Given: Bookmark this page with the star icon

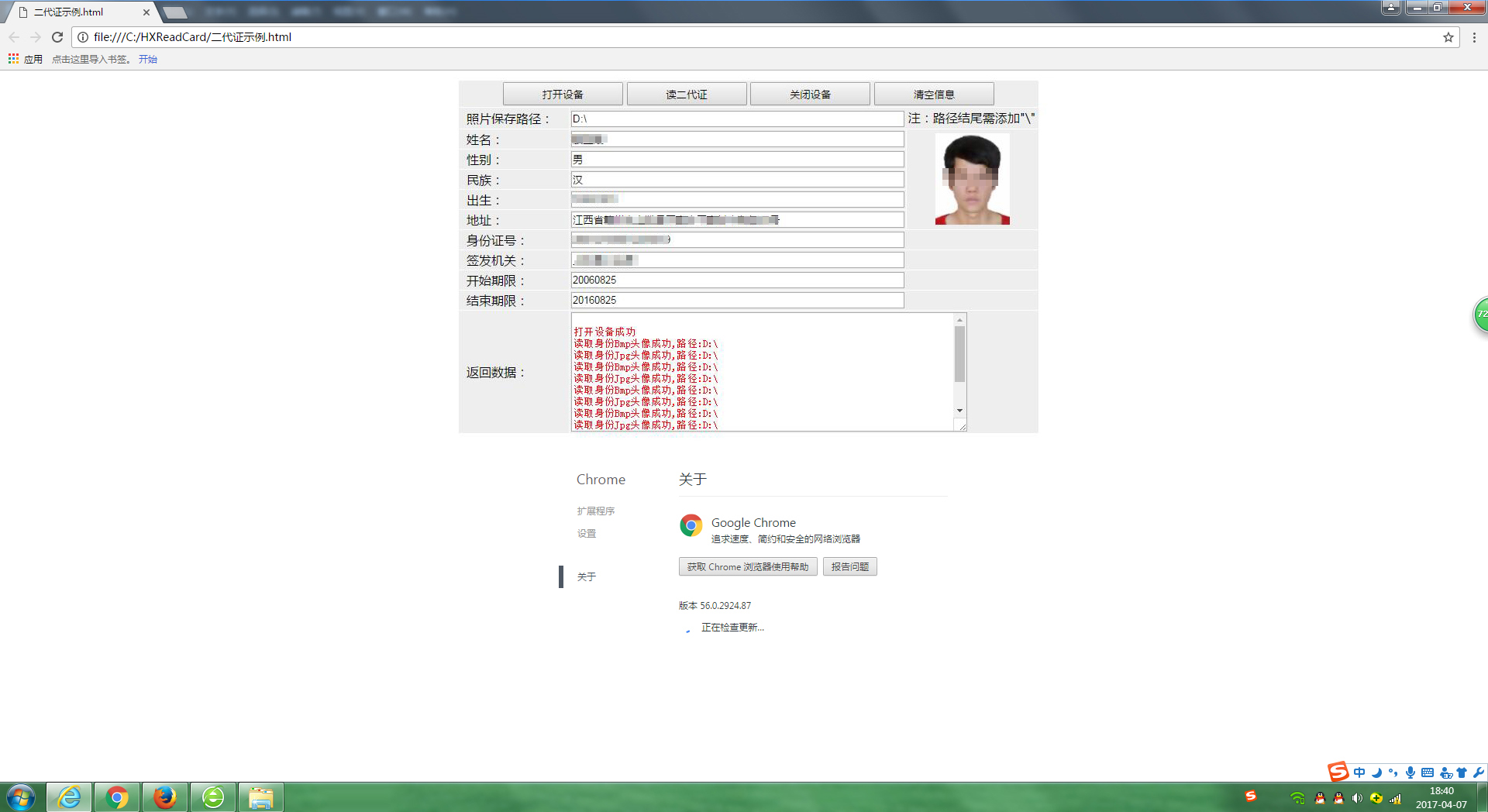Looking at the screenshot, I should 1448,37.
